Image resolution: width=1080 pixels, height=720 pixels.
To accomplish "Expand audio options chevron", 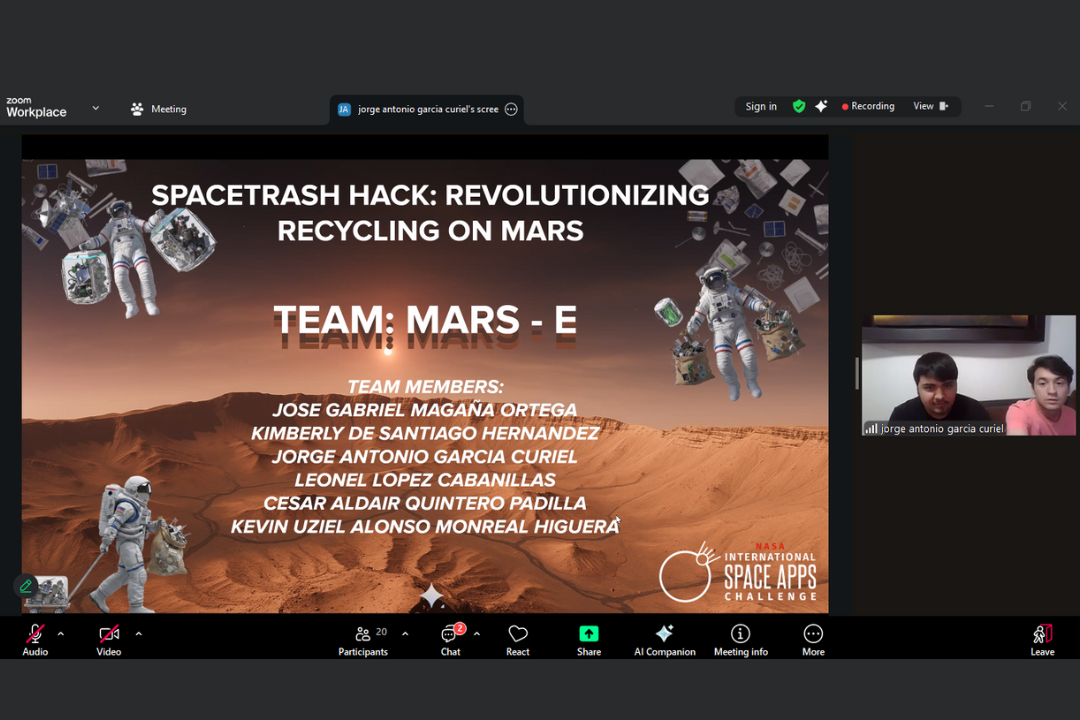I will pyautogui.click(x=61, y=634).
